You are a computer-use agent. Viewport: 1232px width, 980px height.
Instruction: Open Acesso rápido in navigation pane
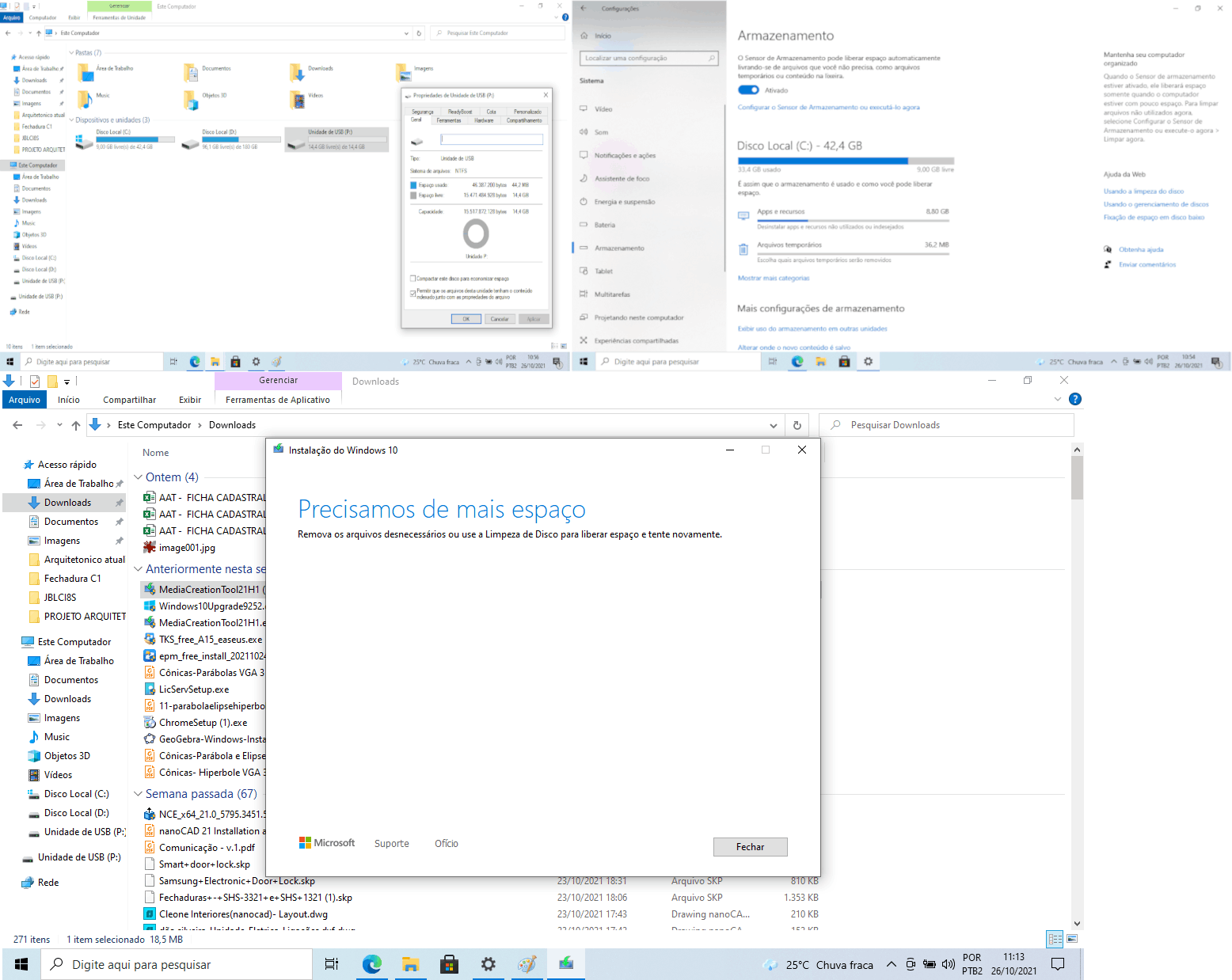[67, 465]
